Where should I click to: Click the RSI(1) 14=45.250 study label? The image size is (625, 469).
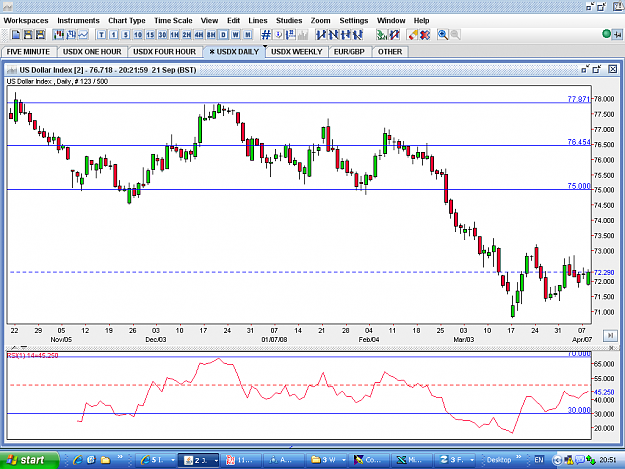[x=32, y=355]
